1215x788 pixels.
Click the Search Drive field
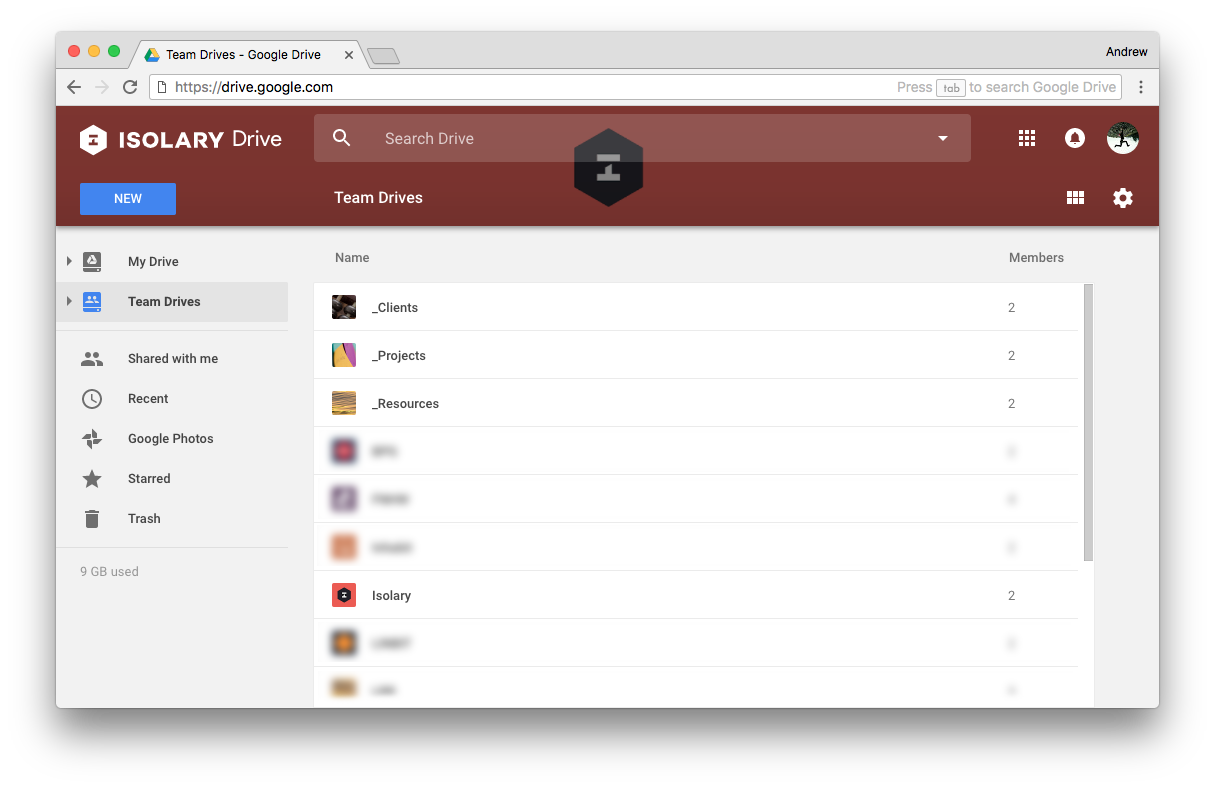[642, 138]
